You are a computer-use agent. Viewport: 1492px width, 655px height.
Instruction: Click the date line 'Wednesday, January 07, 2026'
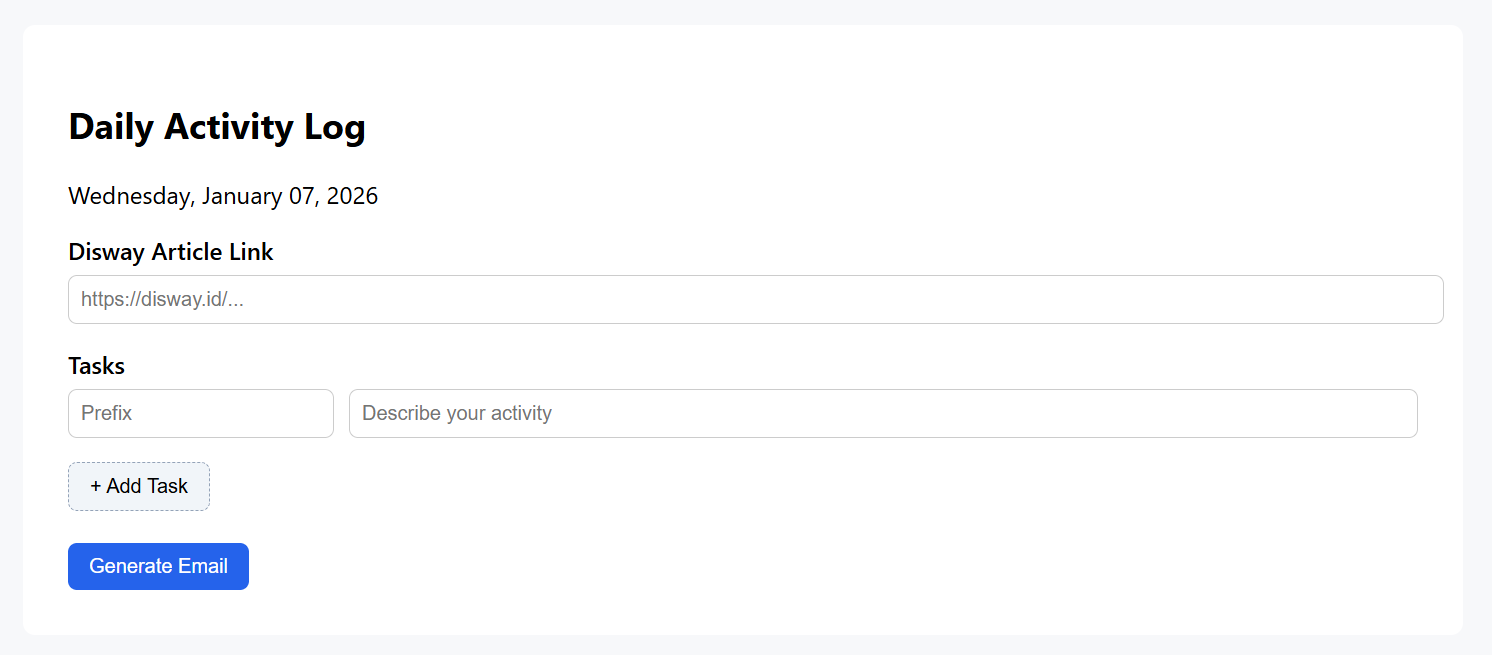pos(223,196)
